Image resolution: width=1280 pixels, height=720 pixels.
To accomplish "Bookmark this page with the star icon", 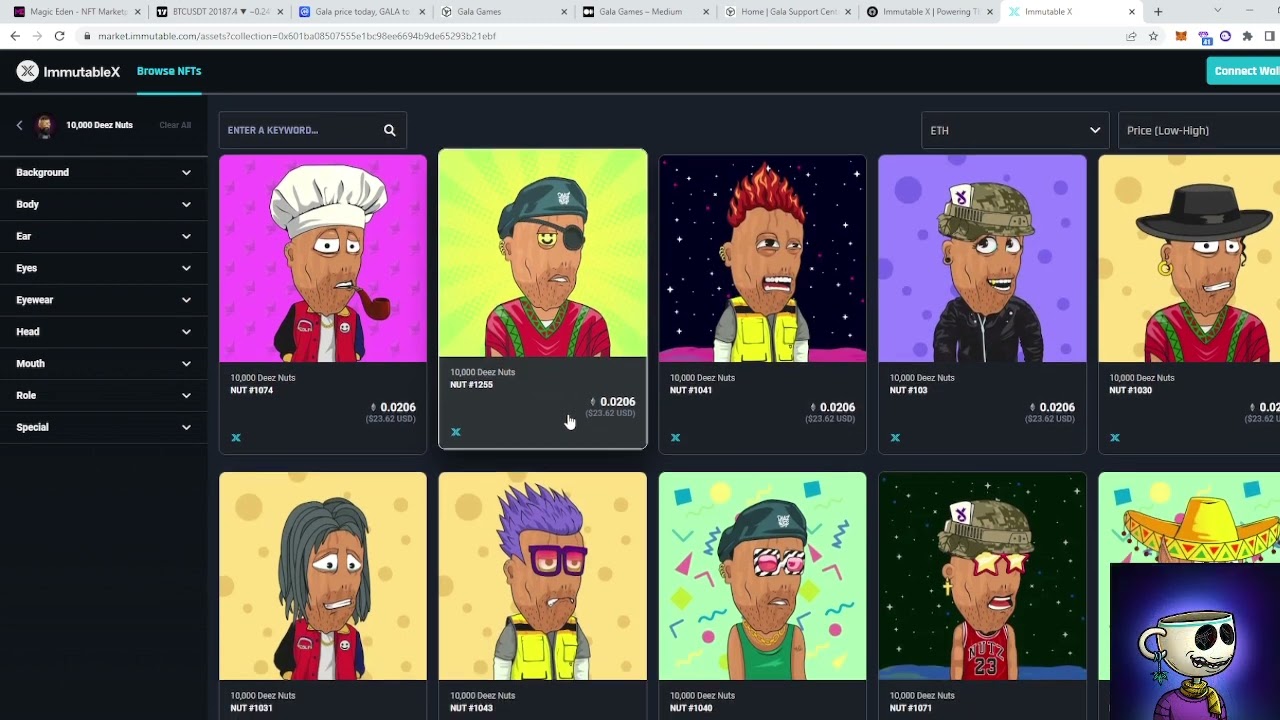I will coord(1153,36).
